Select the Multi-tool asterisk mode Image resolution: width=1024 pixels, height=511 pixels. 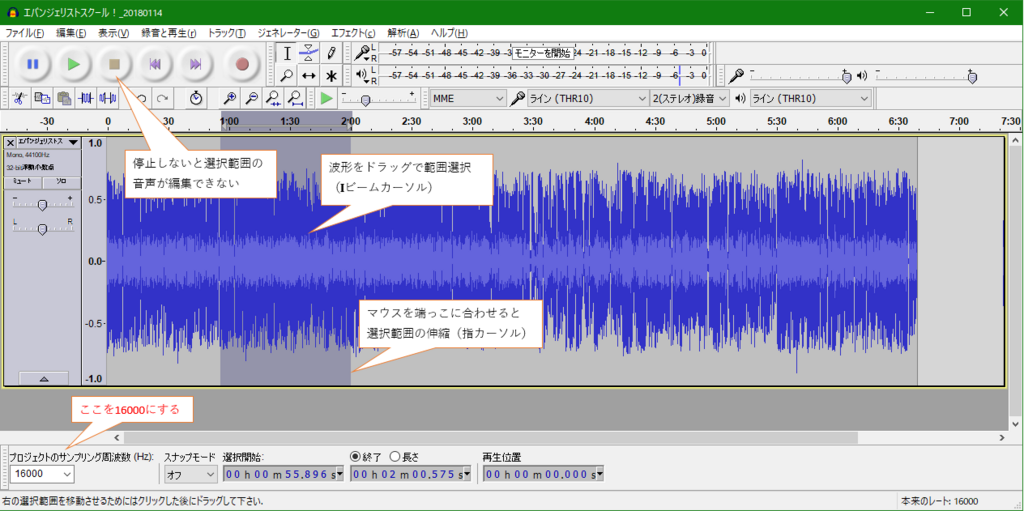click(331, 75)
